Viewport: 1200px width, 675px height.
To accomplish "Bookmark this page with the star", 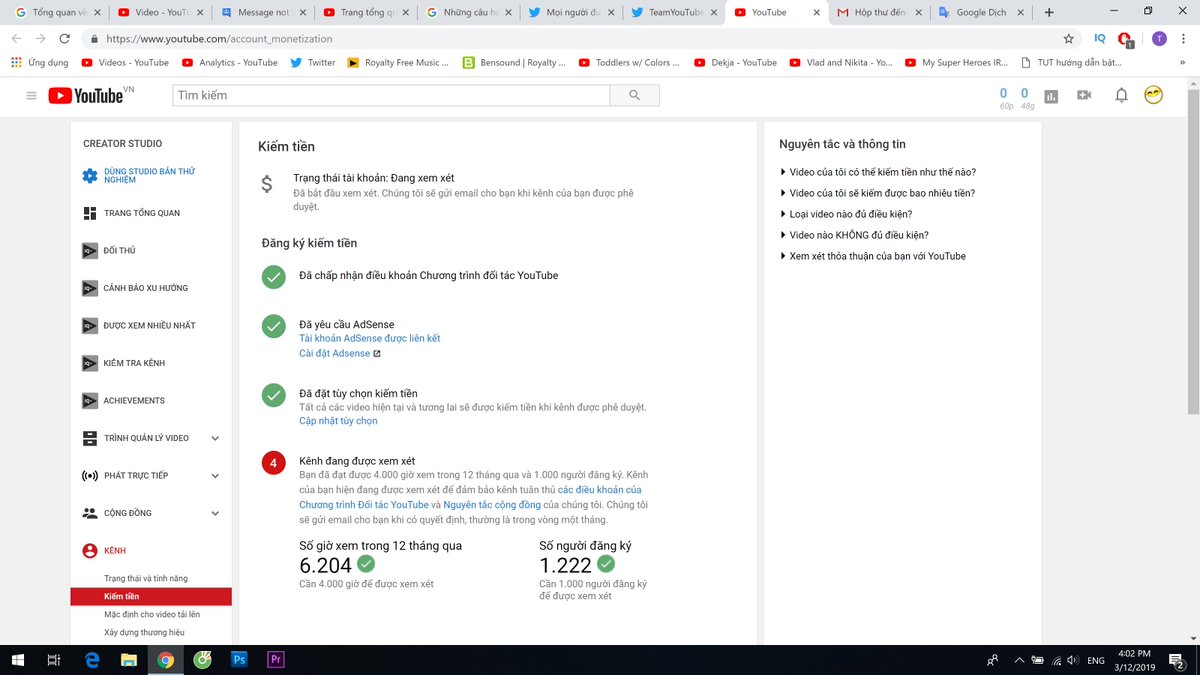I will 1068,39.
